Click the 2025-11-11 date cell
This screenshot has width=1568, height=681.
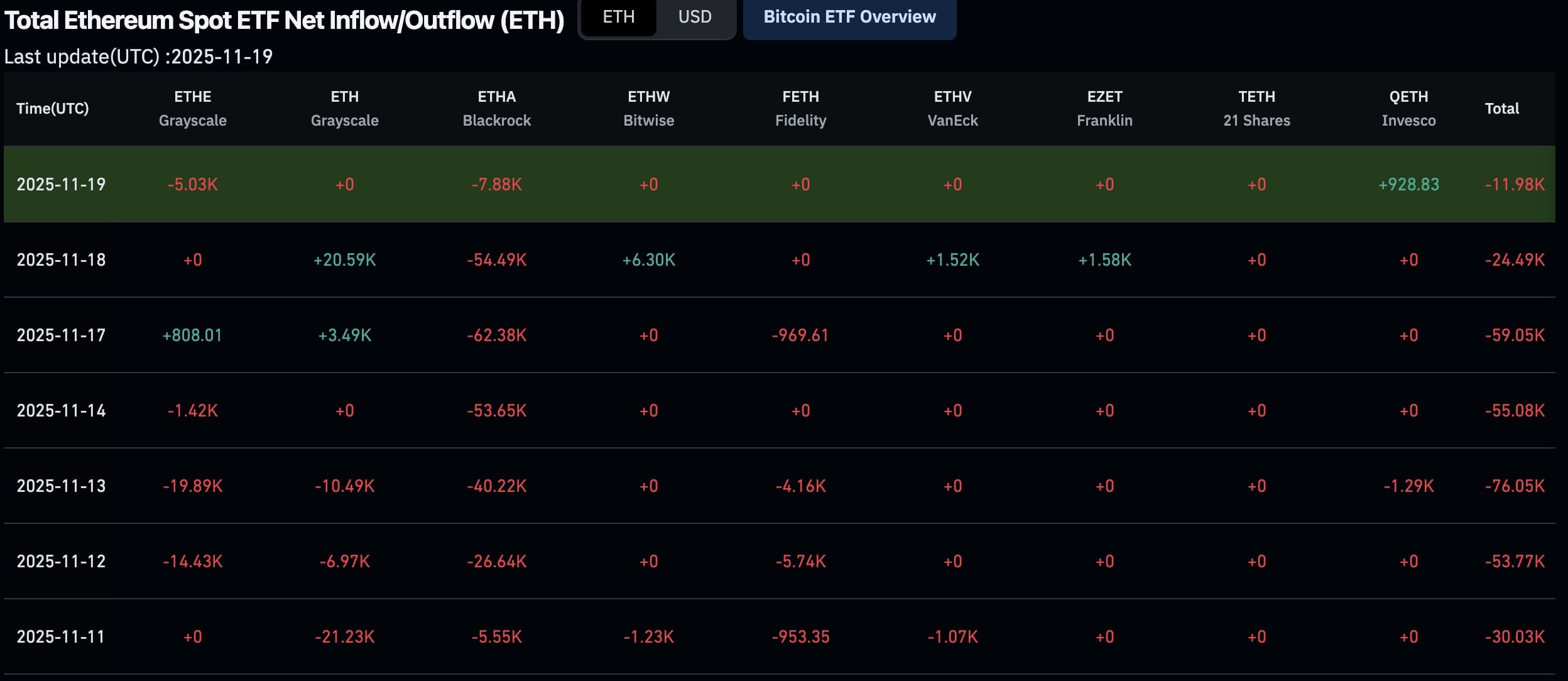(x=61, y=636)
